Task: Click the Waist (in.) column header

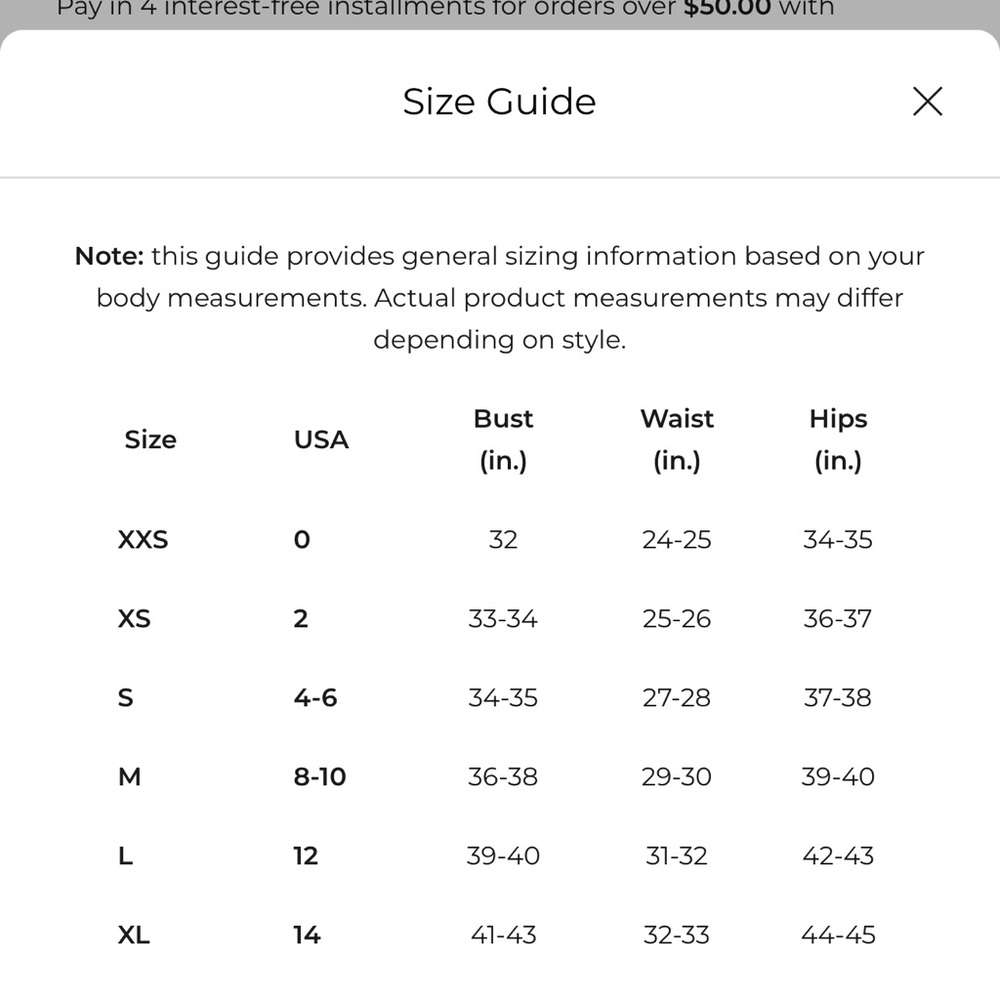Action: (677, 439)
